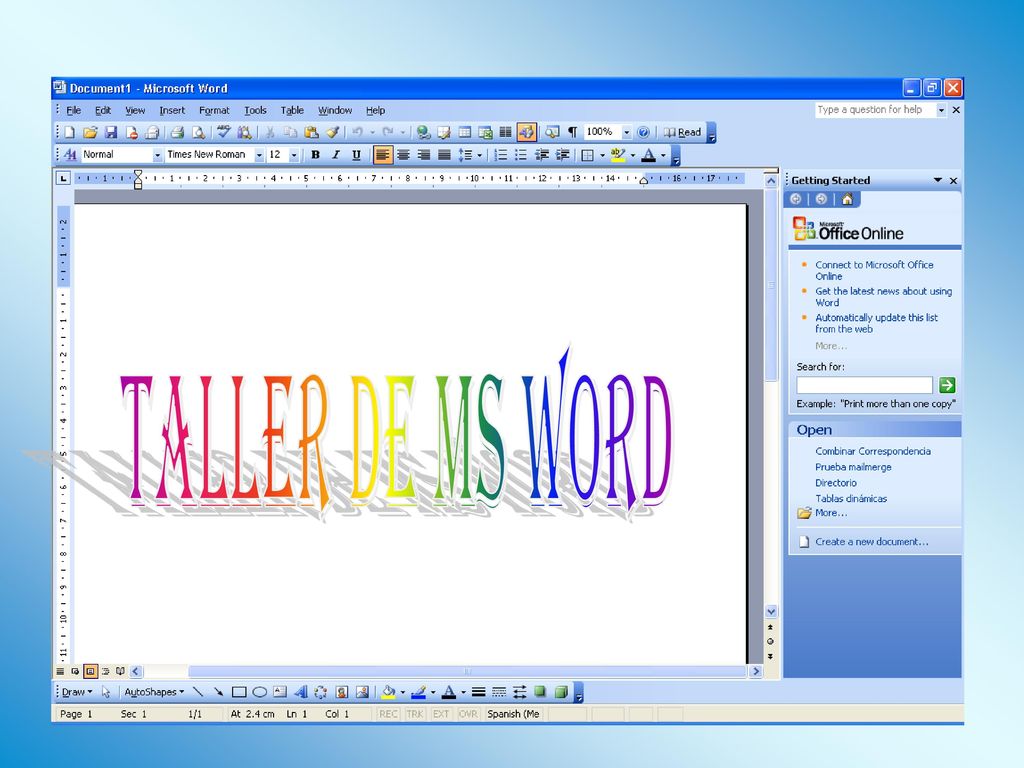The width and height of the screenshot is (1024, 768).
Task: Click the Numbering list icon
Action: tap(500, 155)
